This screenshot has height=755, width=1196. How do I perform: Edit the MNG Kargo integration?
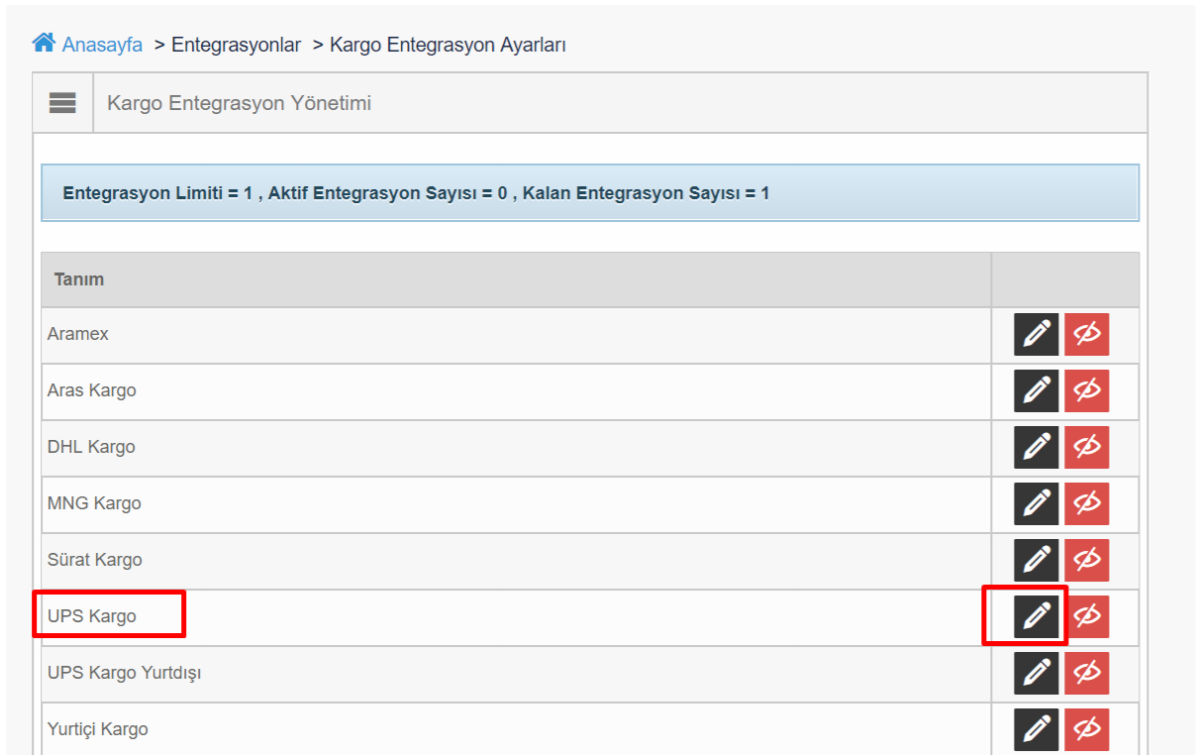pos(1036,503)
